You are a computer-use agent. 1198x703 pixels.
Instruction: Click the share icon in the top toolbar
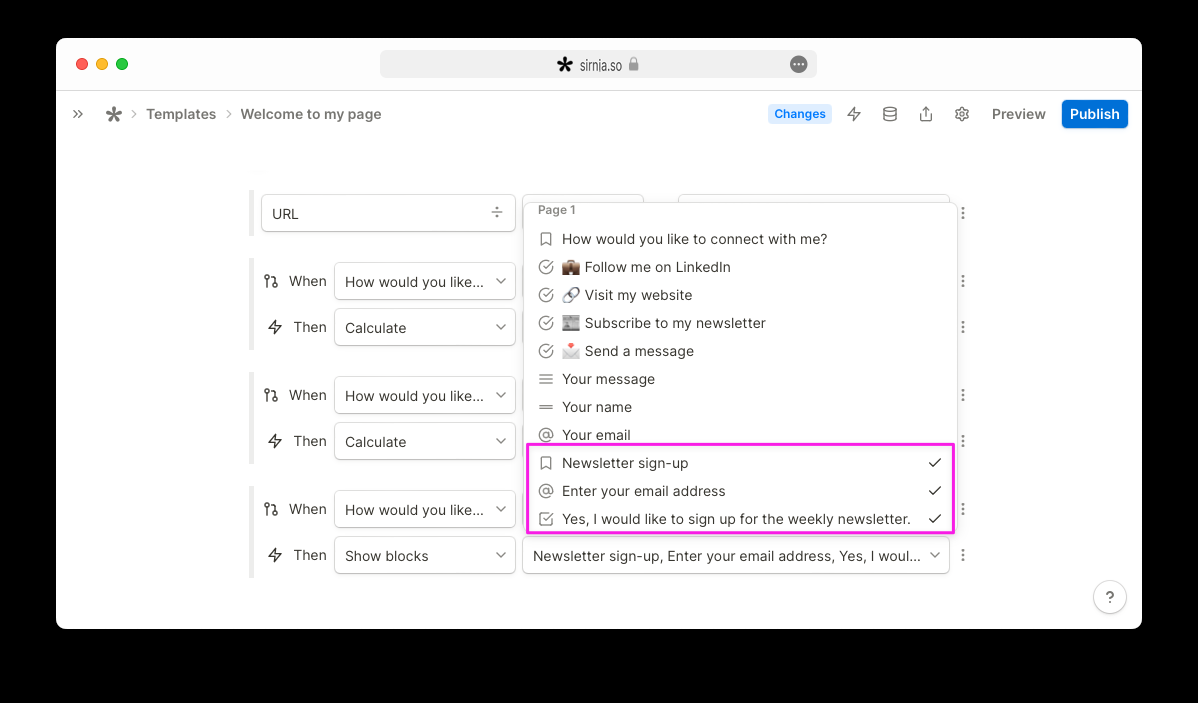coord(926,114)
